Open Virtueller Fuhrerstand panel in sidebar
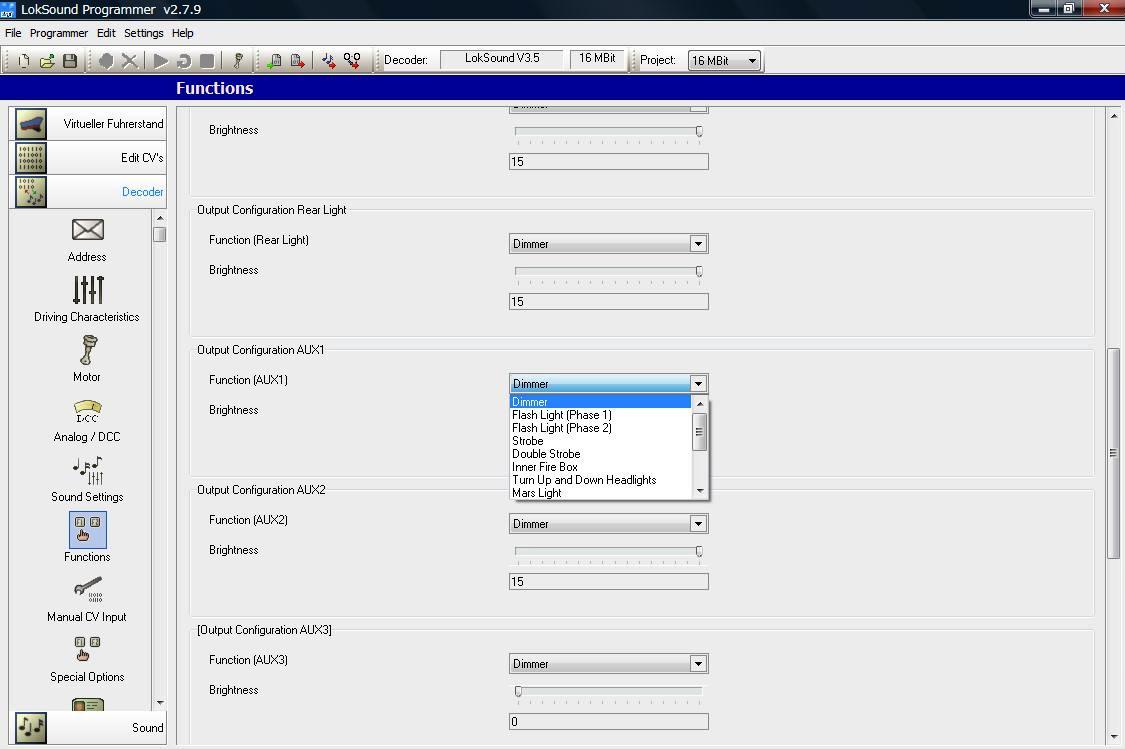This screenshot has width=1125, height=749. click(x=90, y=124)
